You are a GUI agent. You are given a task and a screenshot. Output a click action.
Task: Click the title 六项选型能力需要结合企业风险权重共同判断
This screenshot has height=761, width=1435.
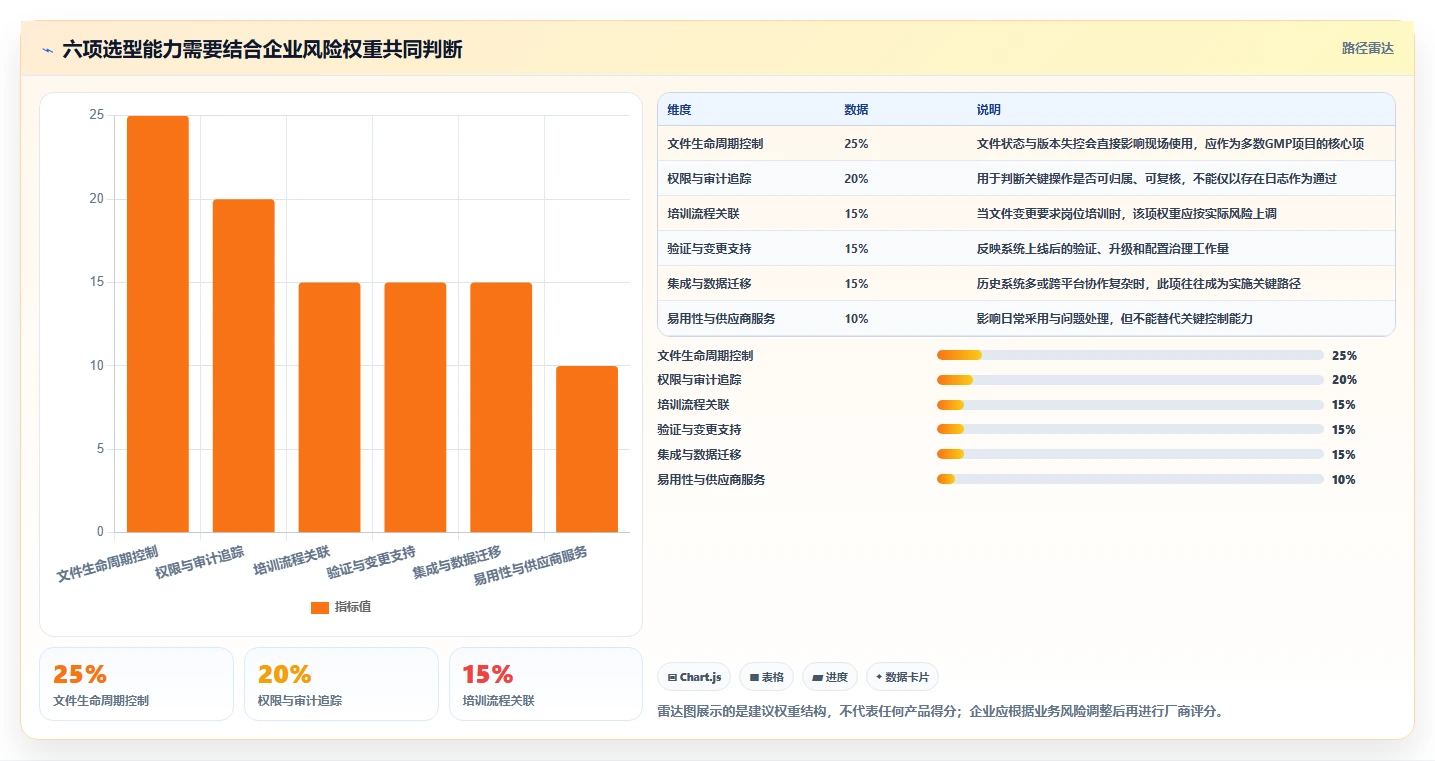[262, 49]
